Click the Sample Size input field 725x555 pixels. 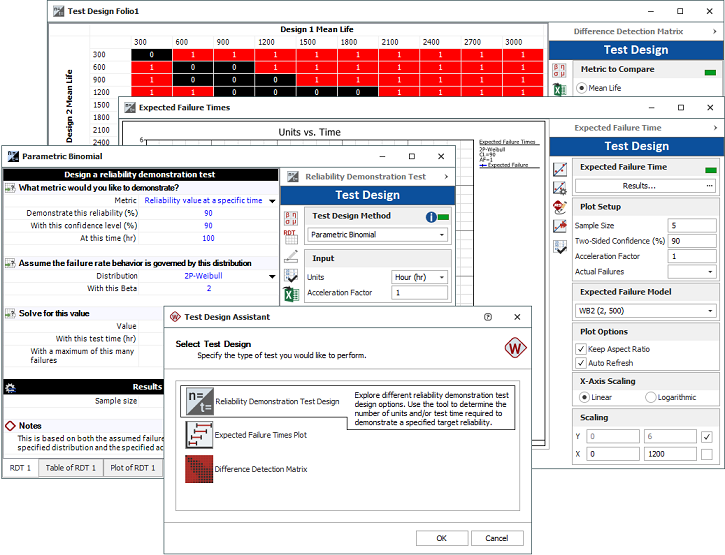point(691,226)
